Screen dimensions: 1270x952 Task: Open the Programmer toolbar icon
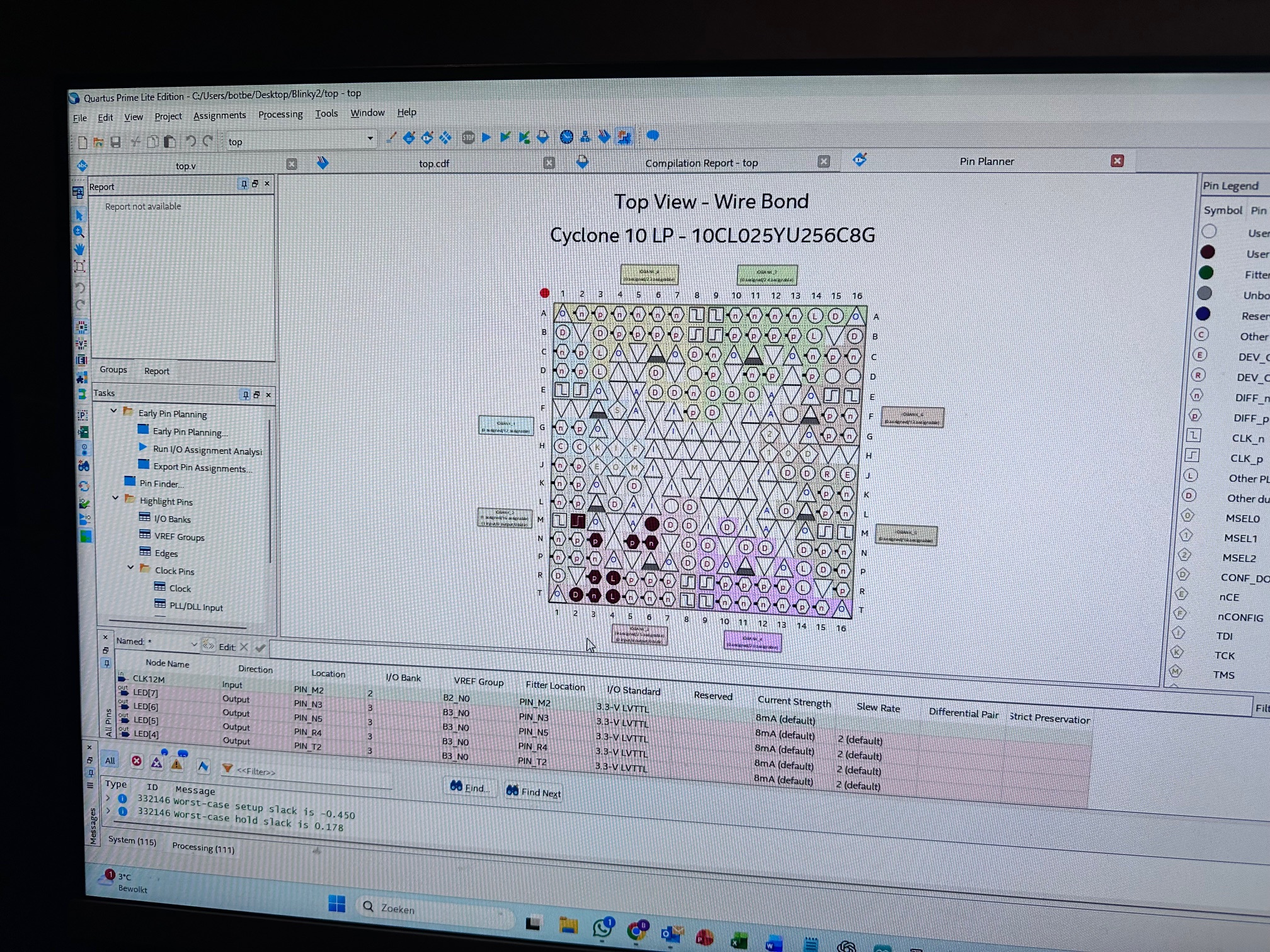[604, 136]
